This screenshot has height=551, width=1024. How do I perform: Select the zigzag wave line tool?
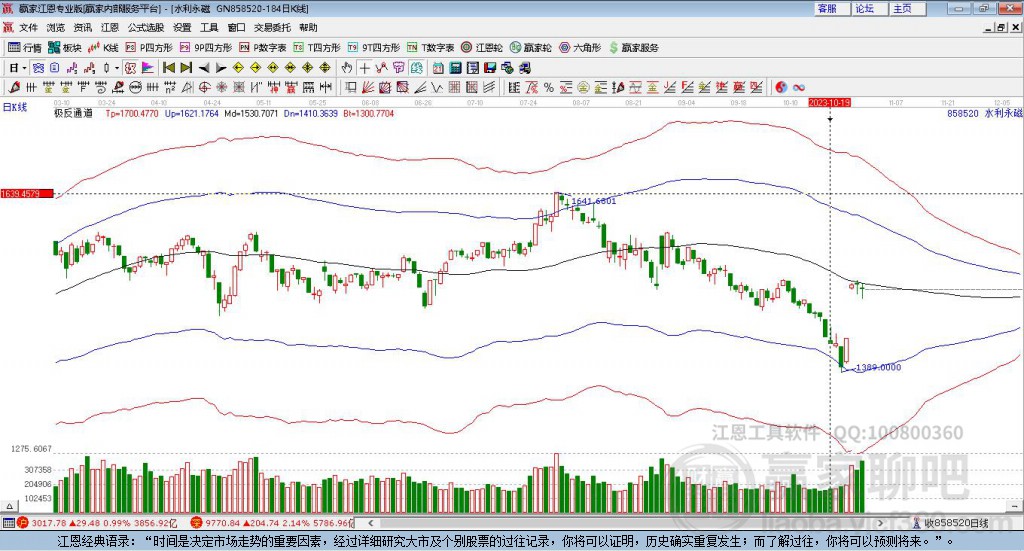tap(438, 87)
